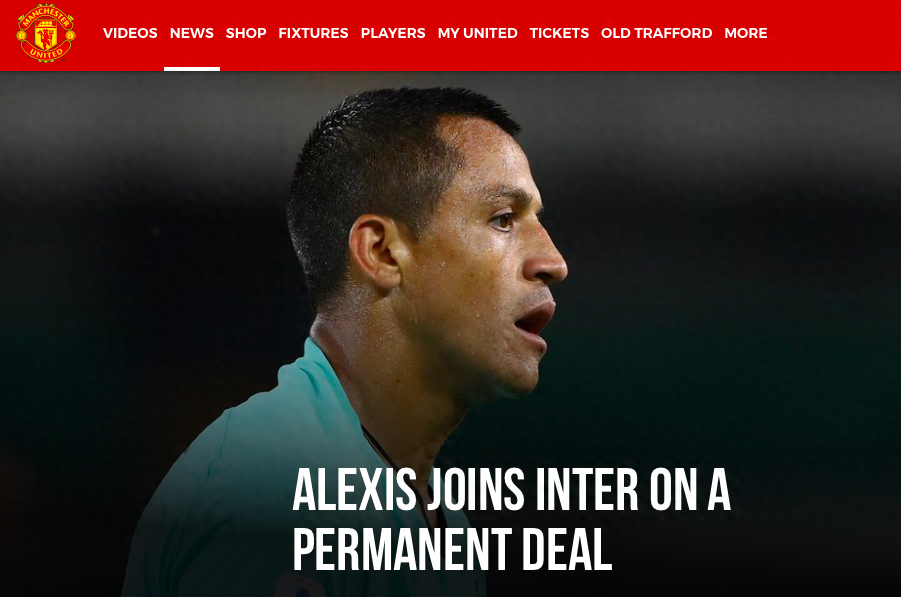Navigate to TICKETS
This screenshot has height=597, width=901.
559,33
